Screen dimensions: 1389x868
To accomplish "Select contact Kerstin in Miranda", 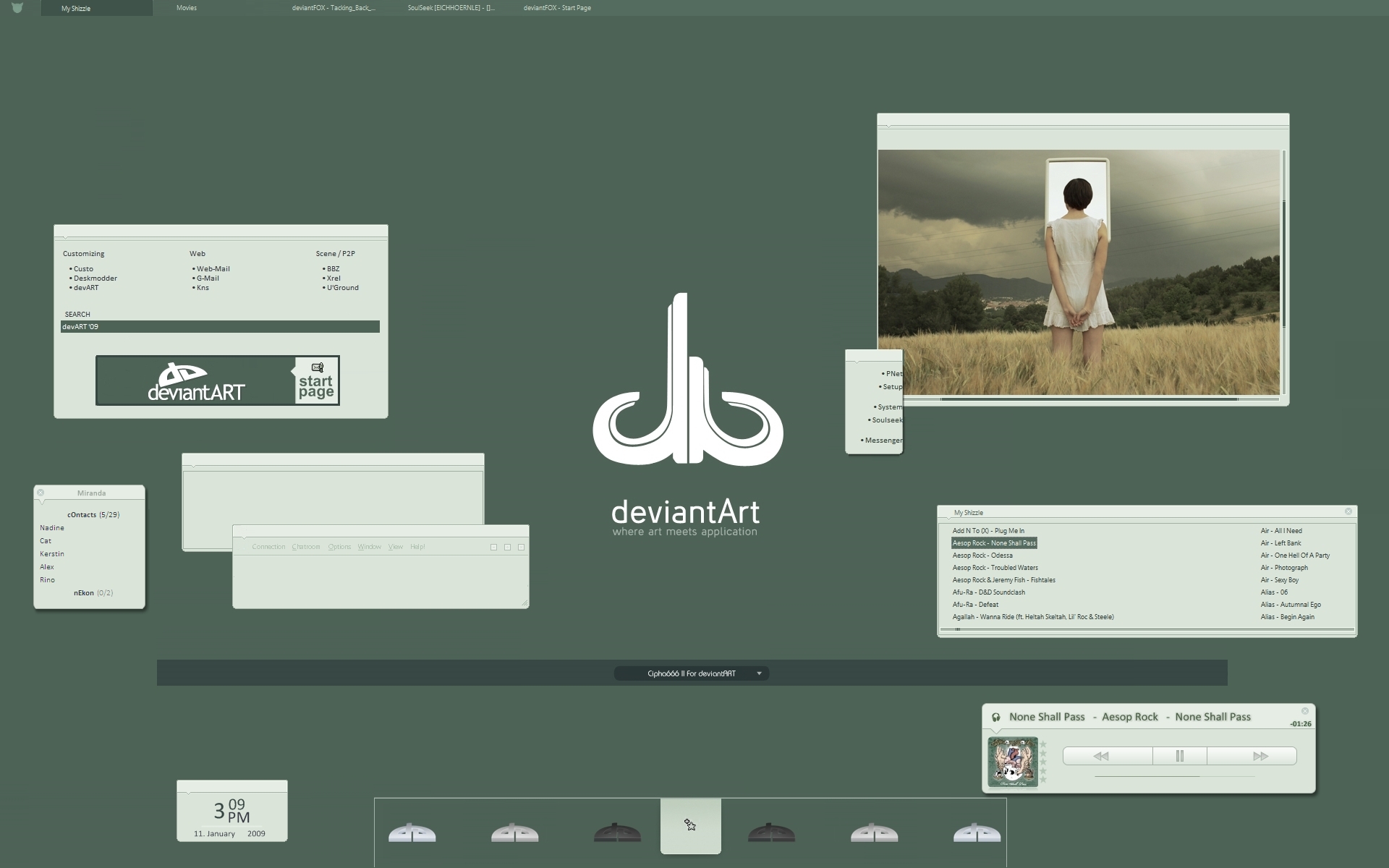I will 52,554.
